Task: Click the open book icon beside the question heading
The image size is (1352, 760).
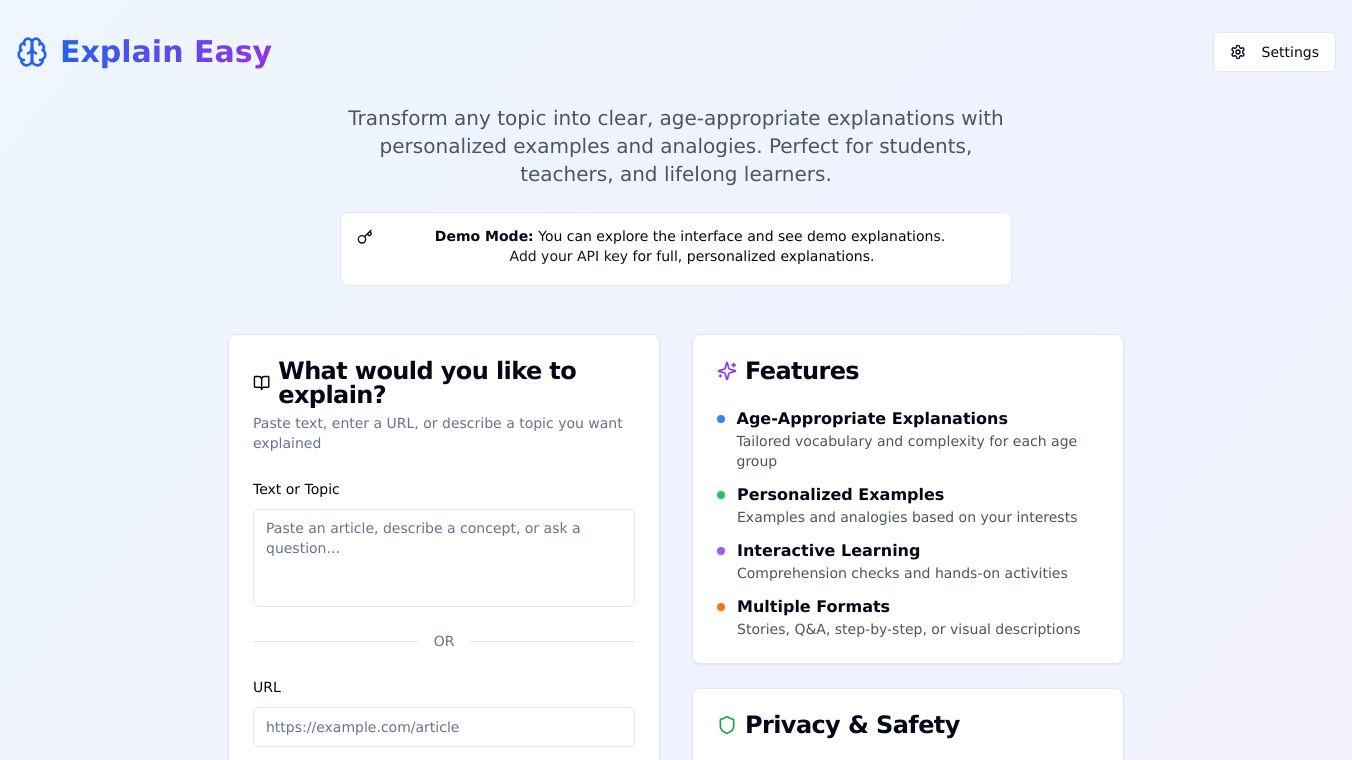Action: click(x=262, y=383)
